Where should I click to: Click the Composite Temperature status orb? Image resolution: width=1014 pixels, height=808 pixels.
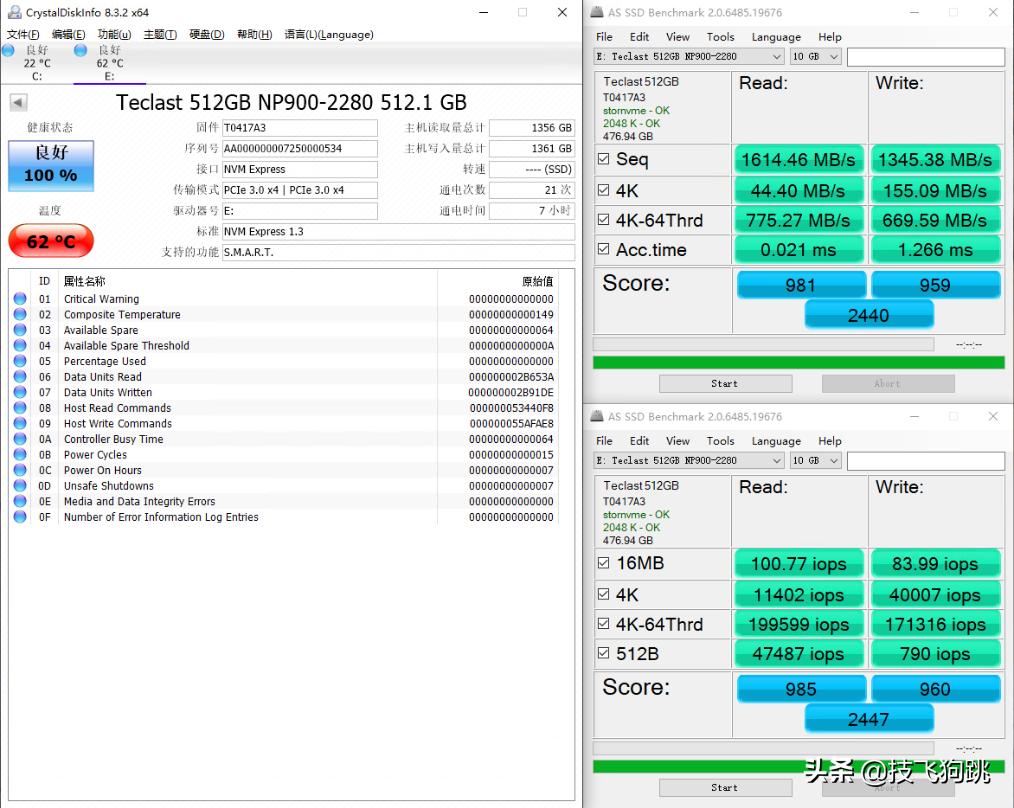(20, 314)
